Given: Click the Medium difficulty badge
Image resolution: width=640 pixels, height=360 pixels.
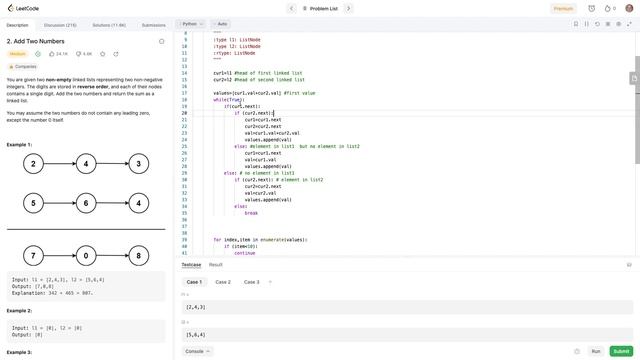Looking at the screenshot, I should tap(17, 54).
